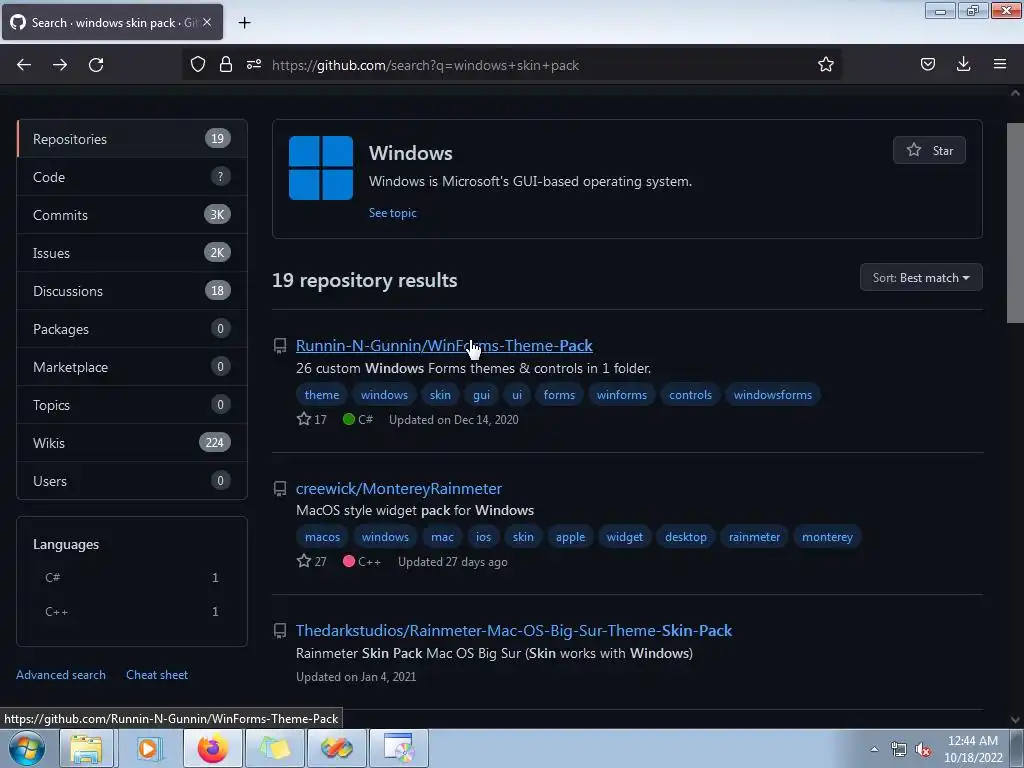The width and height of the screenshot is (1024, 768).
Task: Click the 'theme' topic tag
Action: click(x=322, y=394)
